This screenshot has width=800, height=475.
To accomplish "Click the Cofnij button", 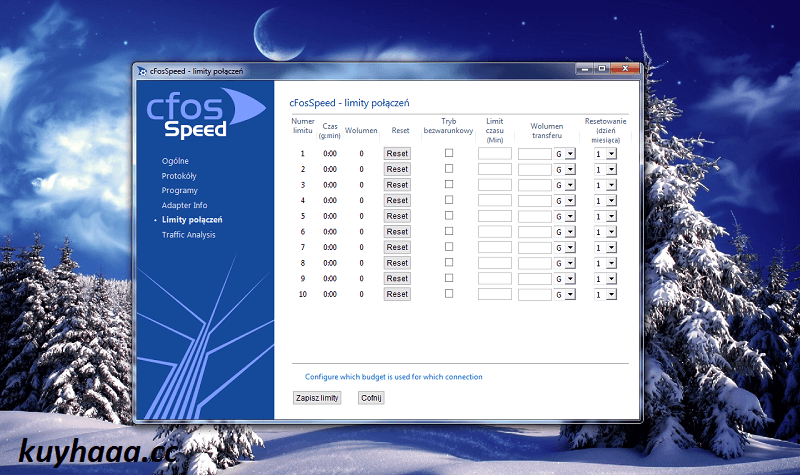I will 371,398.
